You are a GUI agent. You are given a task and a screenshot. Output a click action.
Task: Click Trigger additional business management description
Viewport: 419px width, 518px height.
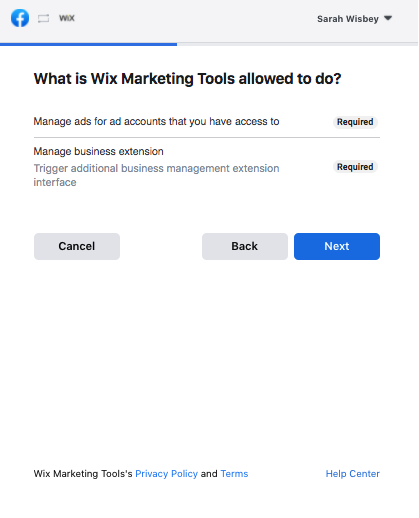[156, 175]
